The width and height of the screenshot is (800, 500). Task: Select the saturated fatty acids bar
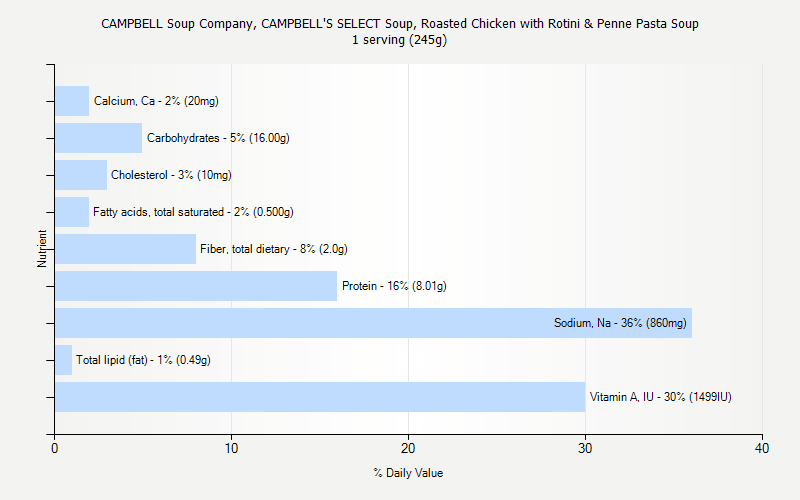point(72,212)
